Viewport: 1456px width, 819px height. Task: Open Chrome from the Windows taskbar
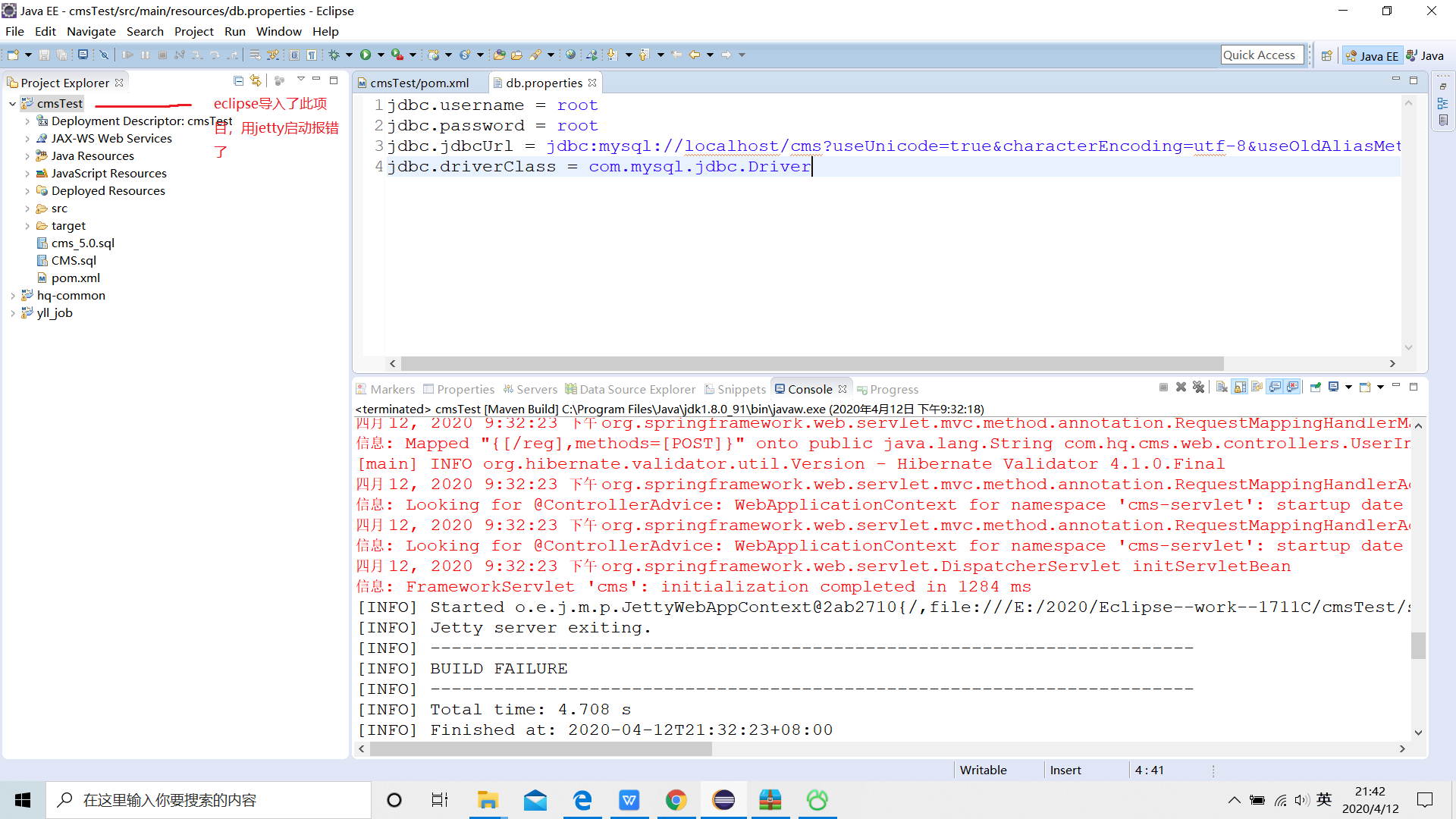(x=676, y=800)
